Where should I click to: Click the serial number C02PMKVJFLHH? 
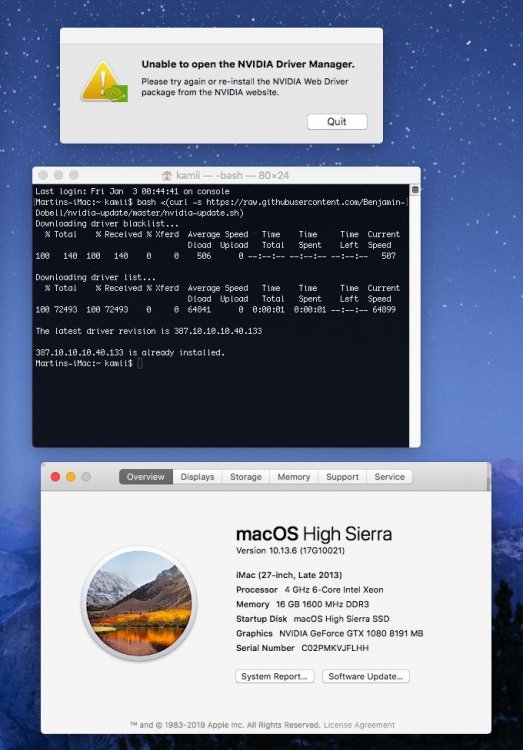click(335, 648)
